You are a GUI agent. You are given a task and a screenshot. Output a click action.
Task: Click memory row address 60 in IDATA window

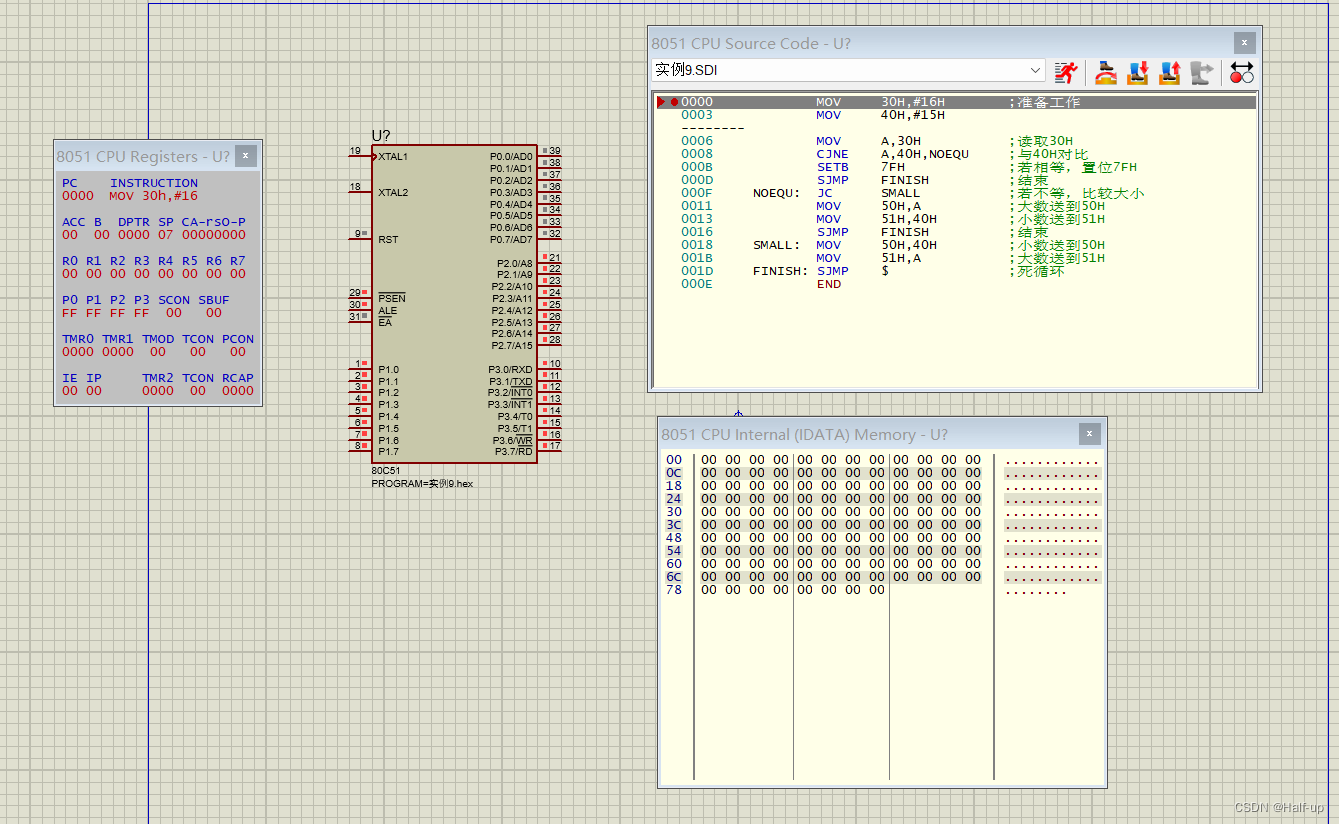tap(674, 564)
